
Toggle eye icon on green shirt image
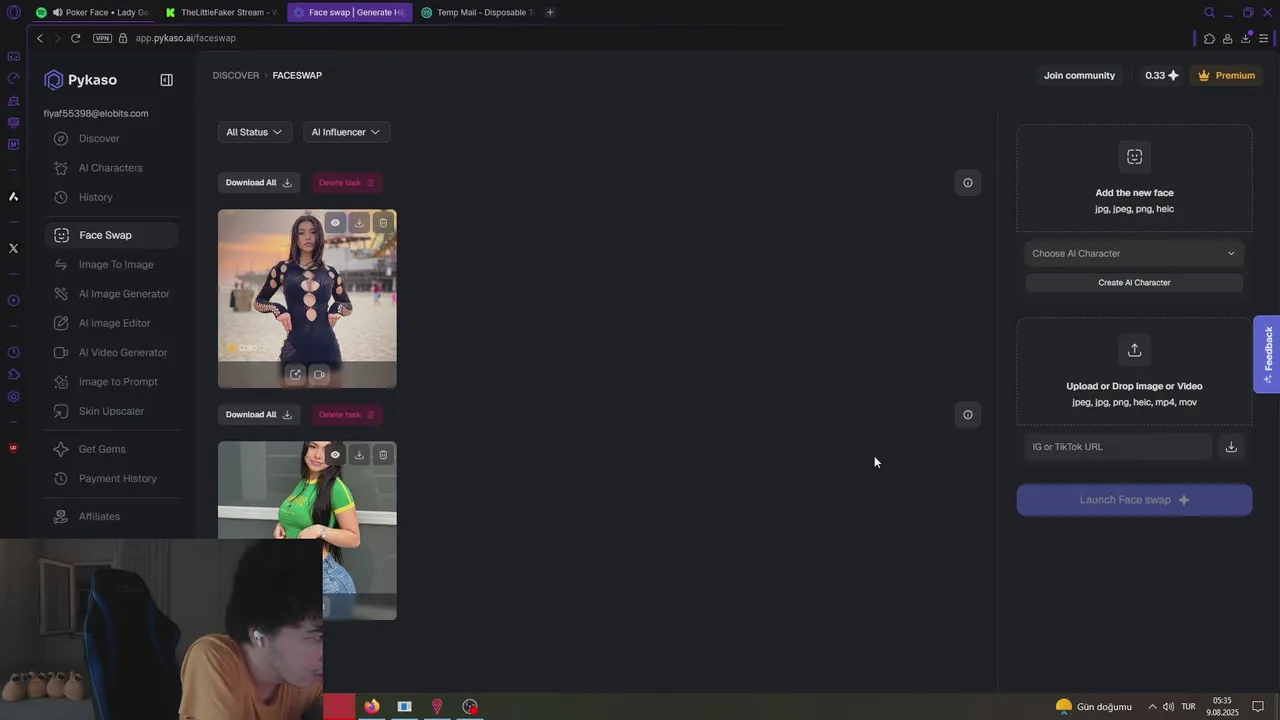coord(335,455)
